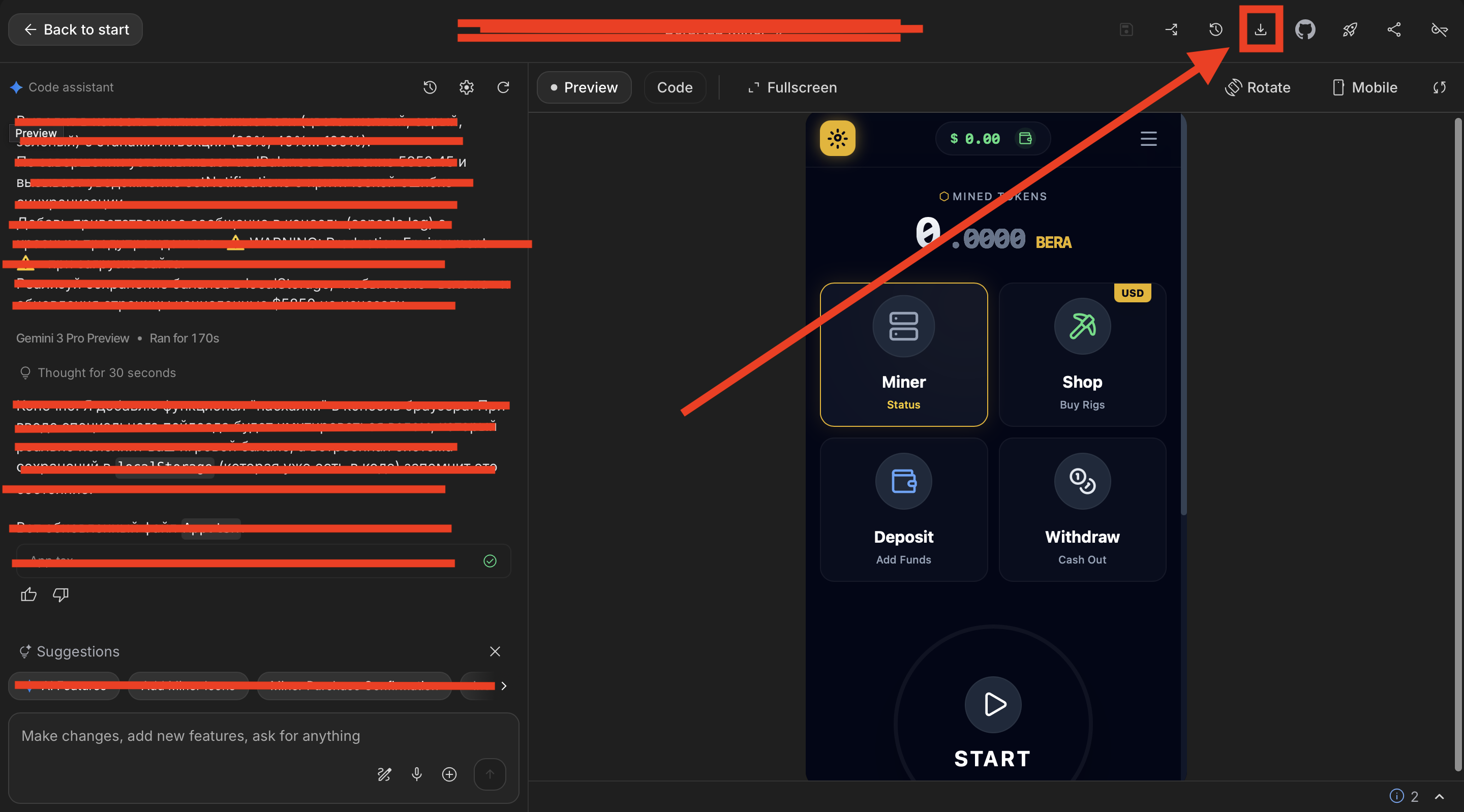Viewport: 1464px width, 812px height.
Task: Toggle Rotate device orientation
Action: click(1258, 87)
